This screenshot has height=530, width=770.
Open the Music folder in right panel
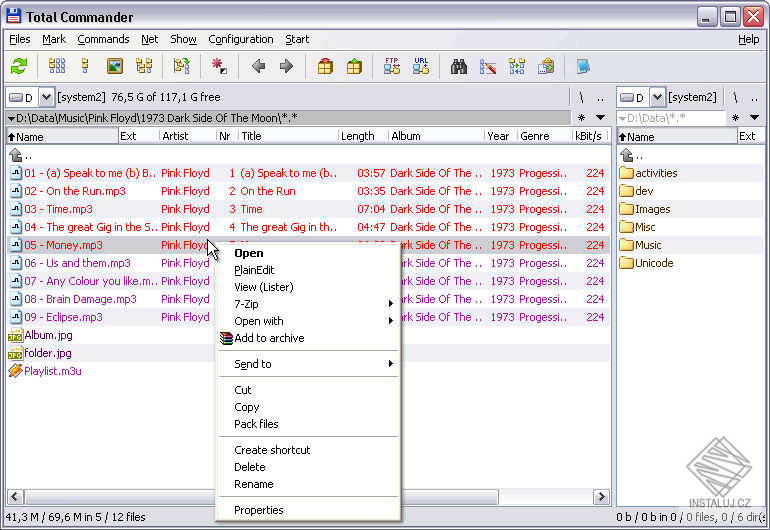pos(647,245)
